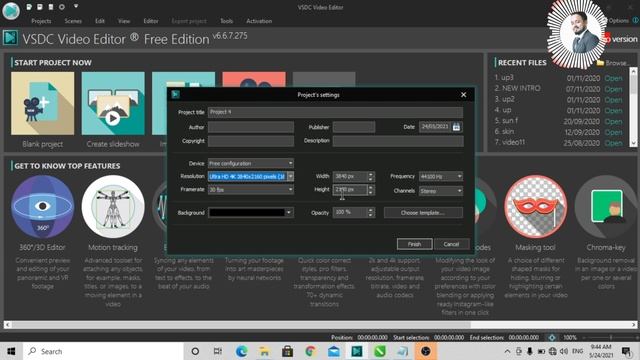Screen dimensions: 640x360
Task: Open the Editor menu
Action: (x=151, y=21)
